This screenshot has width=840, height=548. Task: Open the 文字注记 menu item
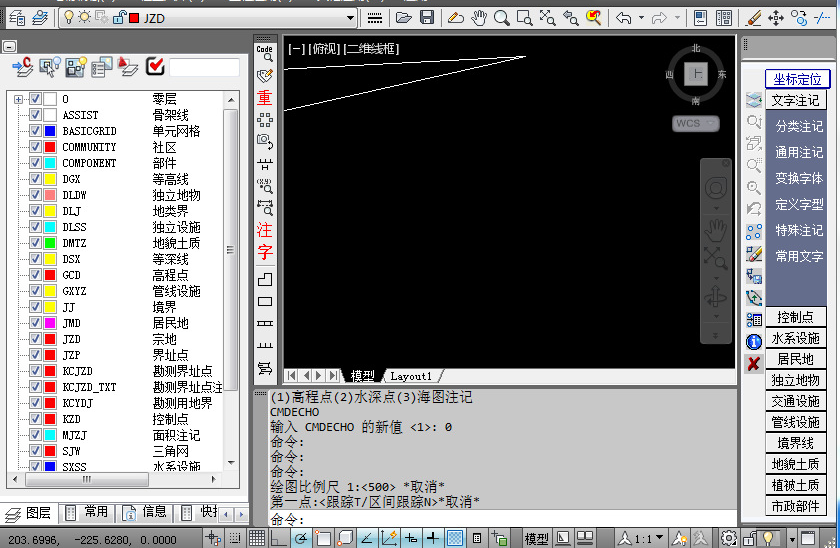[796, 100]
